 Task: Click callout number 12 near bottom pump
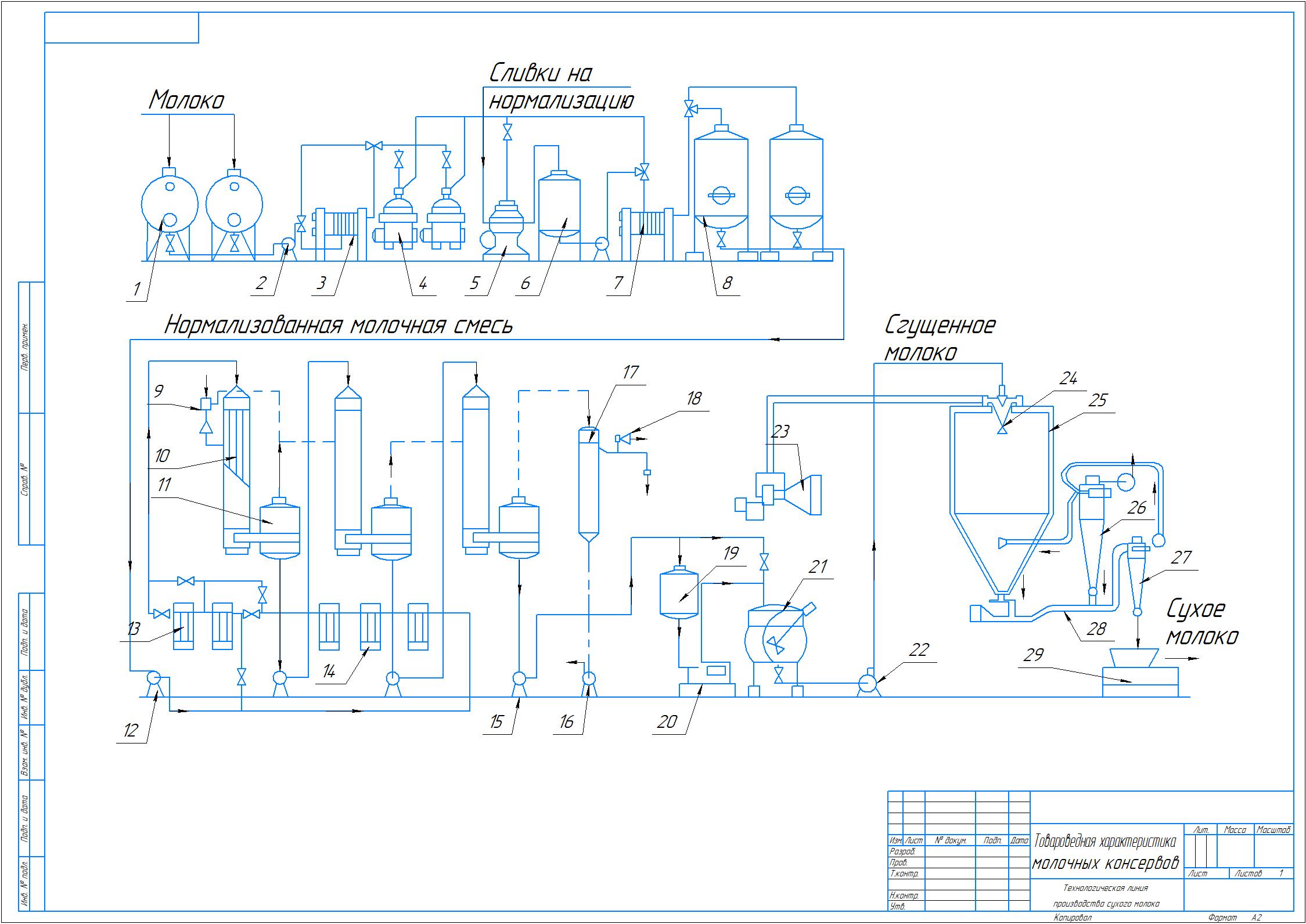130,730
